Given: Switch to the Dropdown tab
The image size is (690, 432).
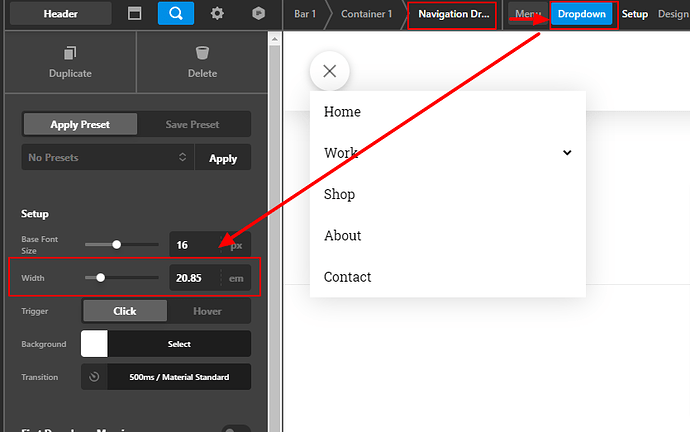Looking at the screenshot, I should click(582, 14).
